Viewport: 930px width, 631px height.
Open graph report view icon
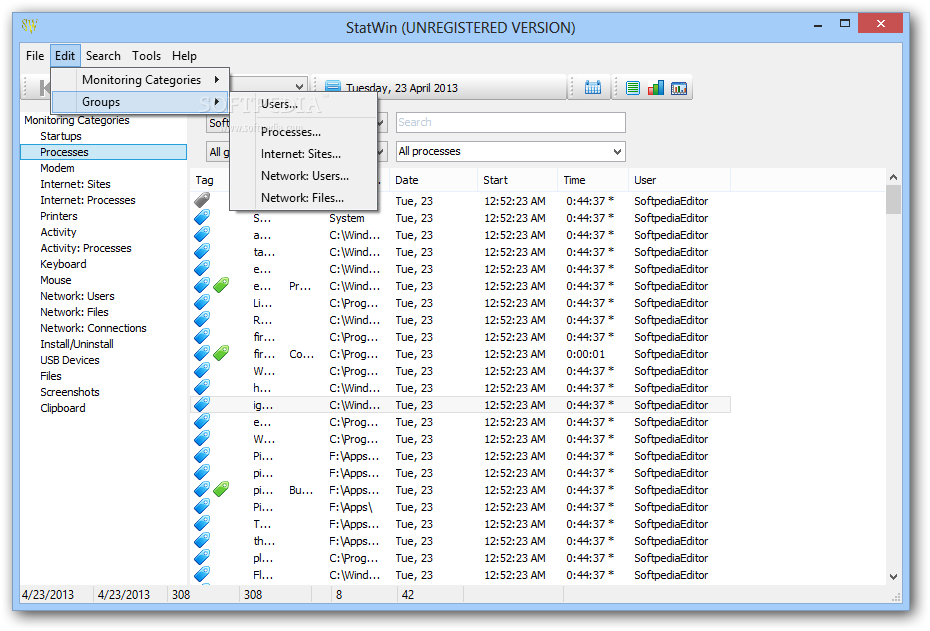click(x=679, y=88)
